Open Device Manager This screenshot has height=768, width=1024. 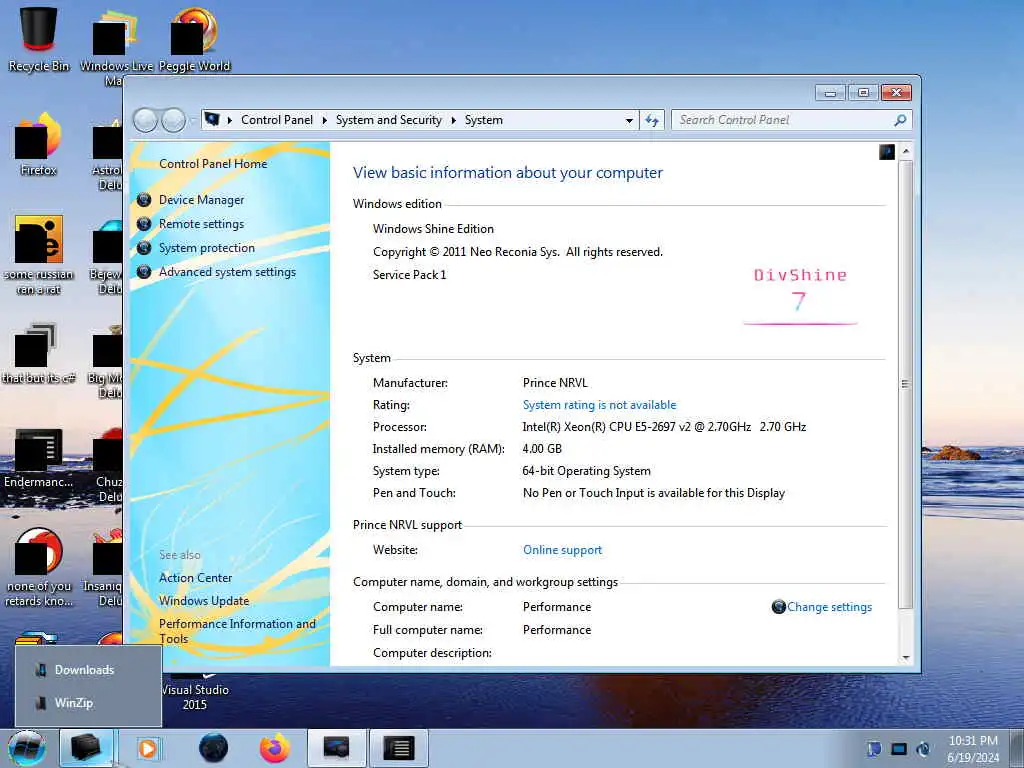click(x=201, y=200)
